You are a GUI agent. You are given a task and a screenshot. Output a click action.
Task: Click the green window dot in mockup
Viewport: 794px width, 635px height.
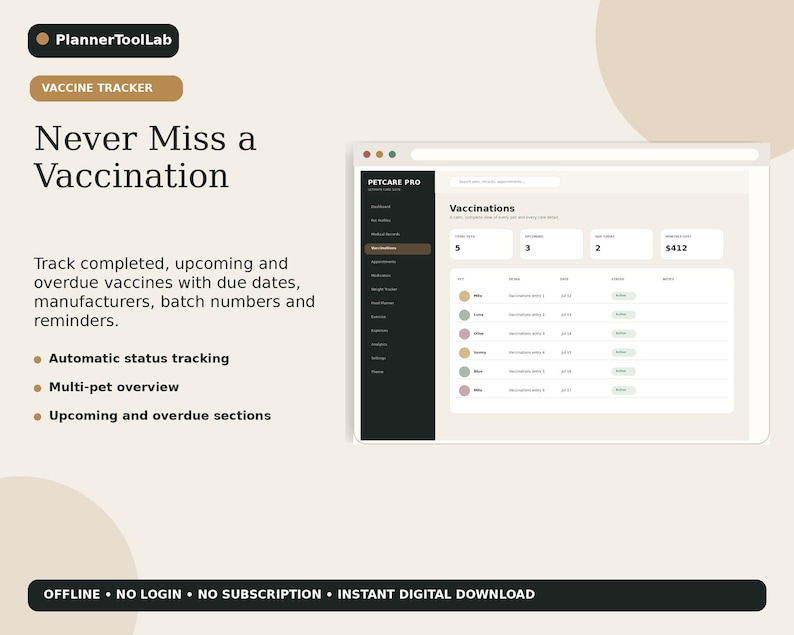coord(392,154)
